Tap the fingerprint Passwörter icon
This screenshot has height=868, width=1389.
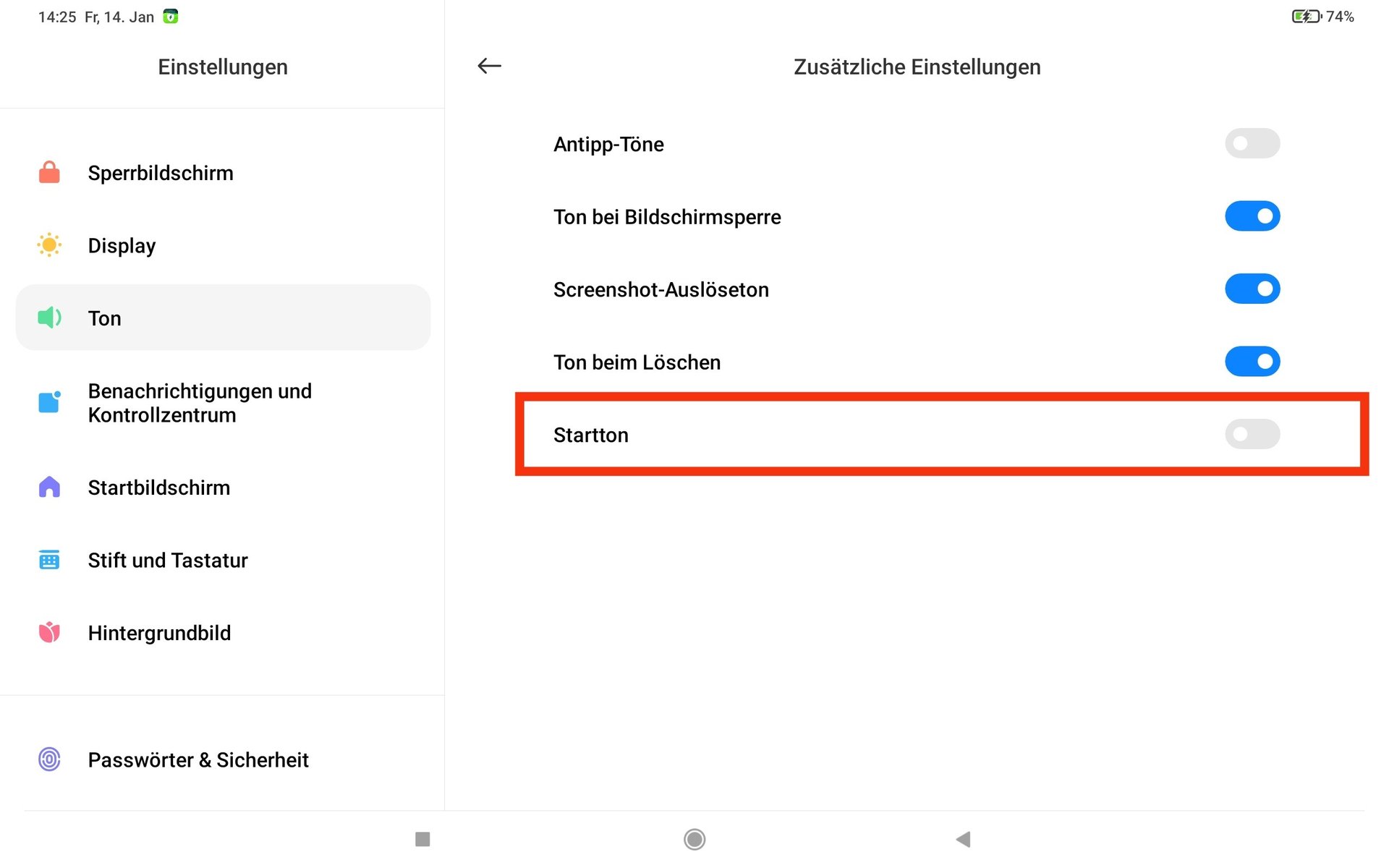[49, 759]
